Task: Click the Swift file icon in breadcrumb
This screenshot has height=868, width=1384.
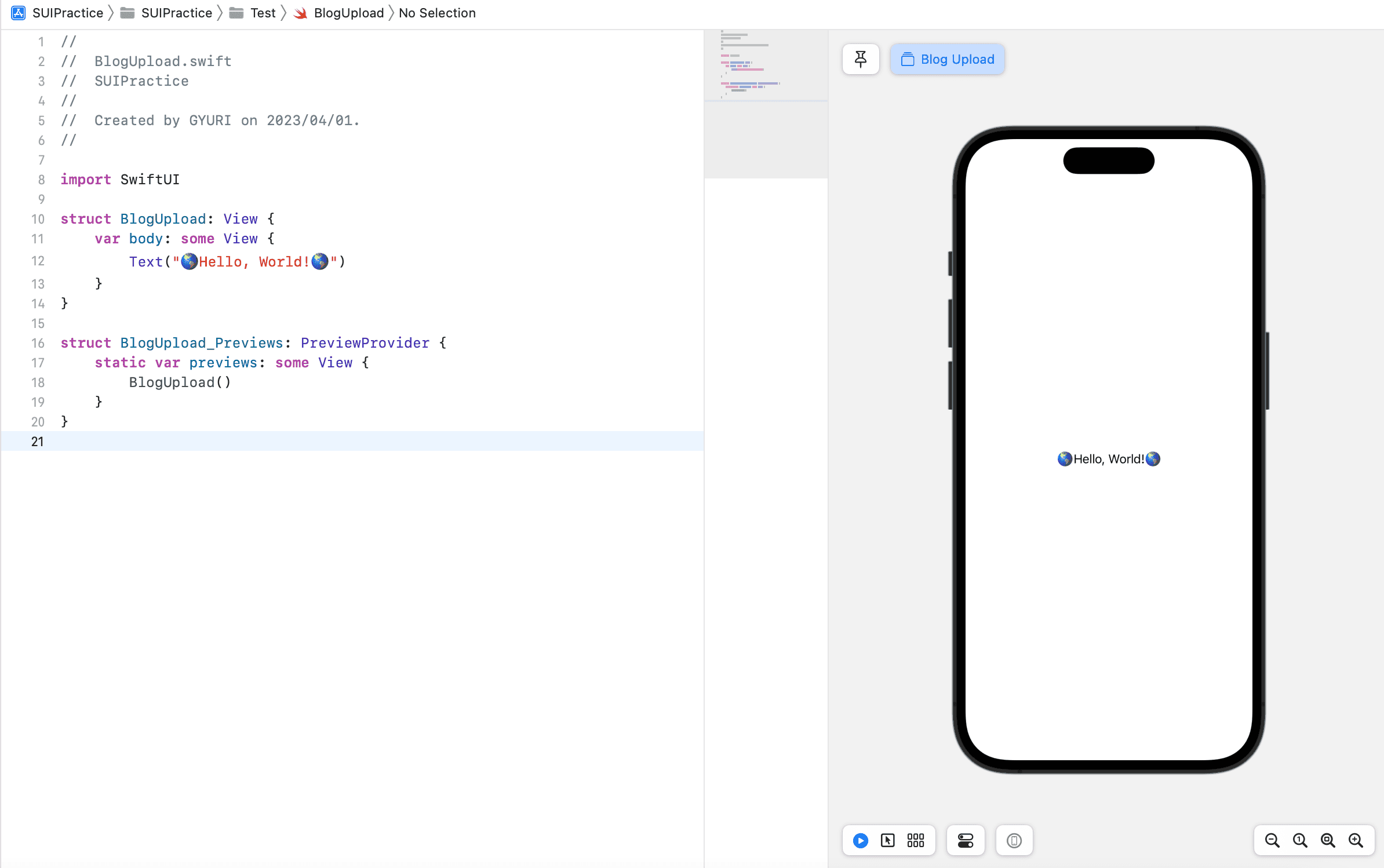Action: [x=300, y=13]
